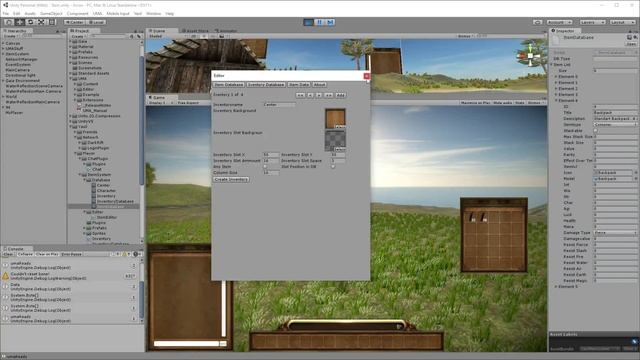The image size is (640, 360).
Task: Select the Move tool in toolbar
Action: coord(20,22)
